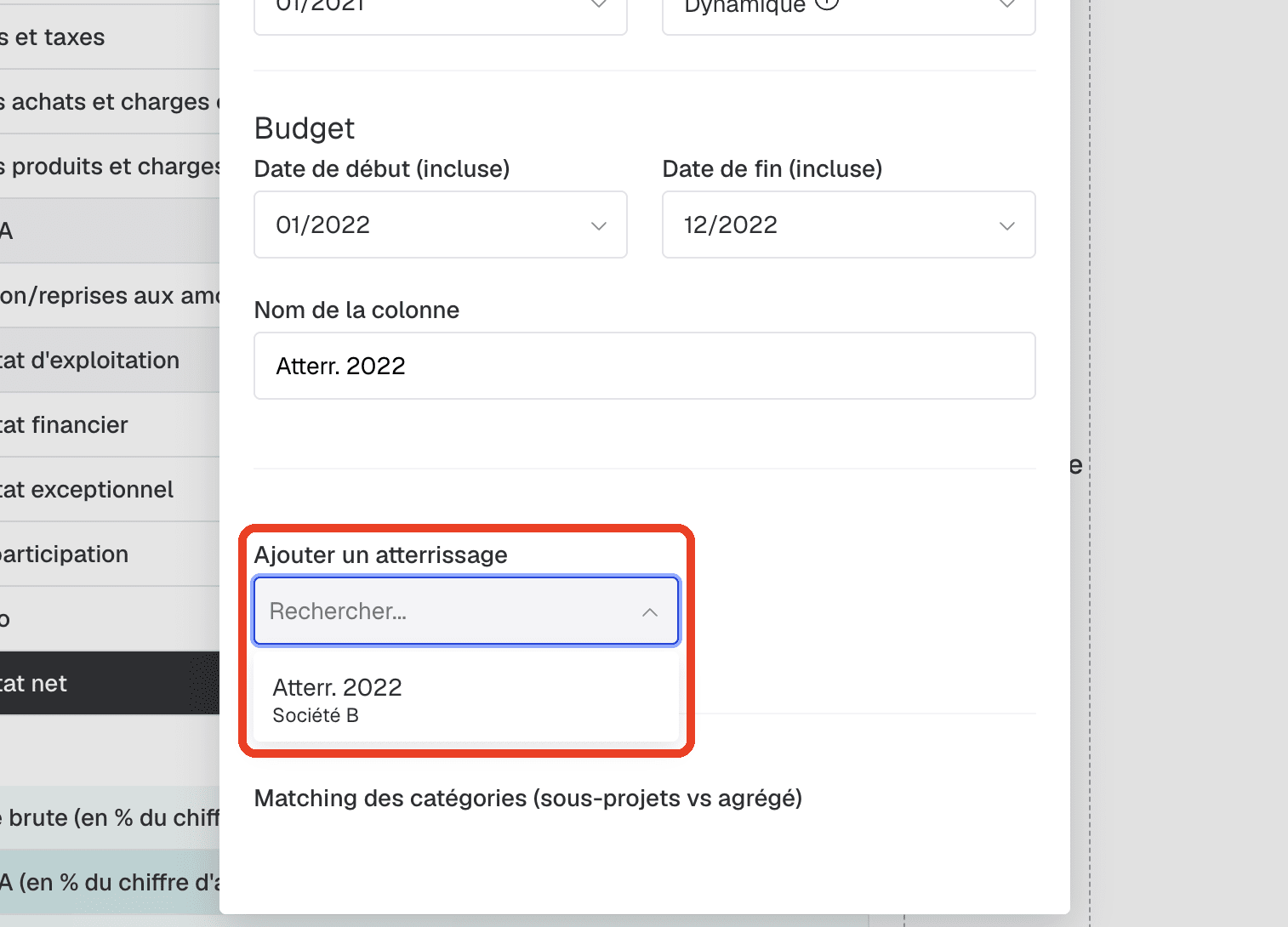
Task: Click the 'Budget' section heading
Action: tap(305, 128)
